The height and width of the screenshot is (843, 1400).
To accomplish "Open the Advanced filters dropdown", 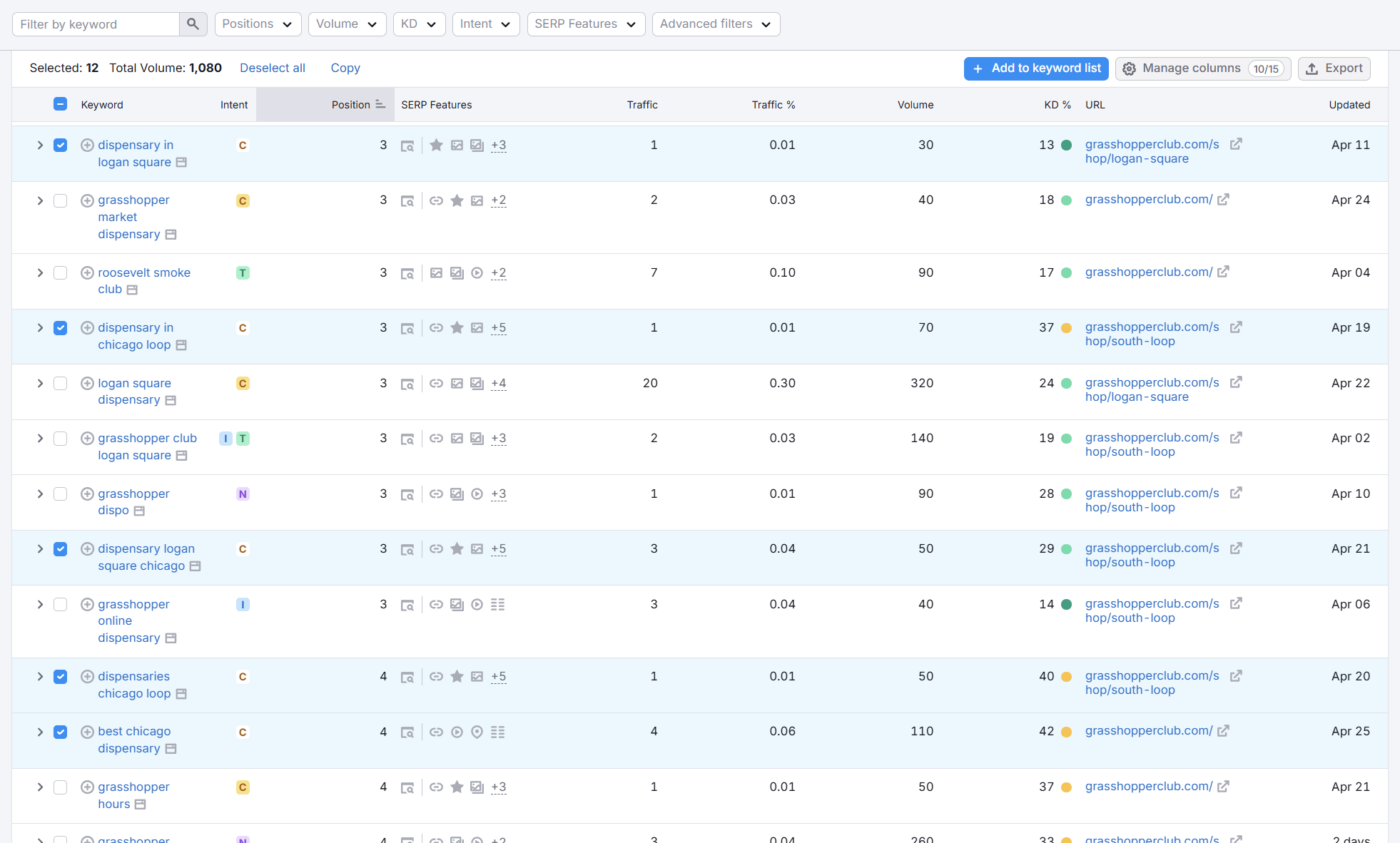I will click(x=716, y=24).
